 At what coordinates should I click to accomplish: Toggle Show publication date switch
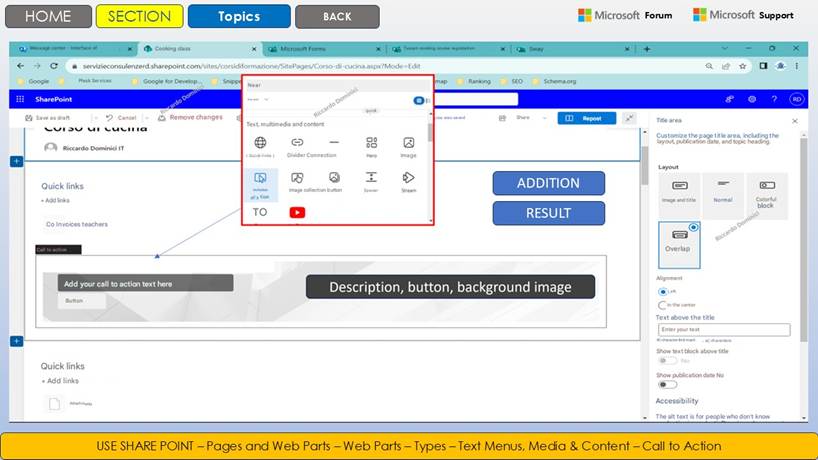tap(667, 384)
